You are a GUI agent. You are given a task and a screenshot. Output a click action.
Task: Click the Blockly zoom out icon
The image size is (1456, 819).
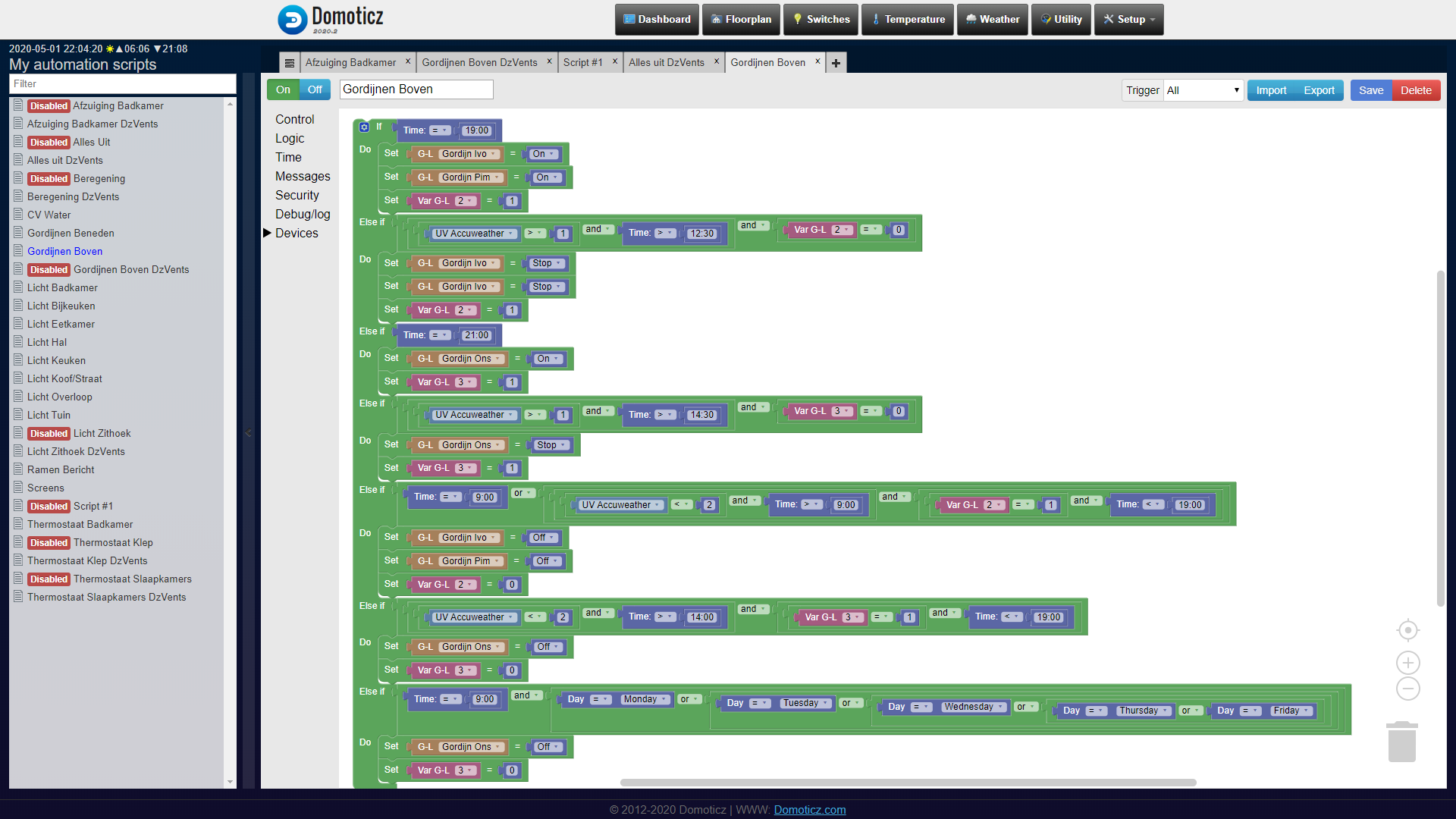1407,689
